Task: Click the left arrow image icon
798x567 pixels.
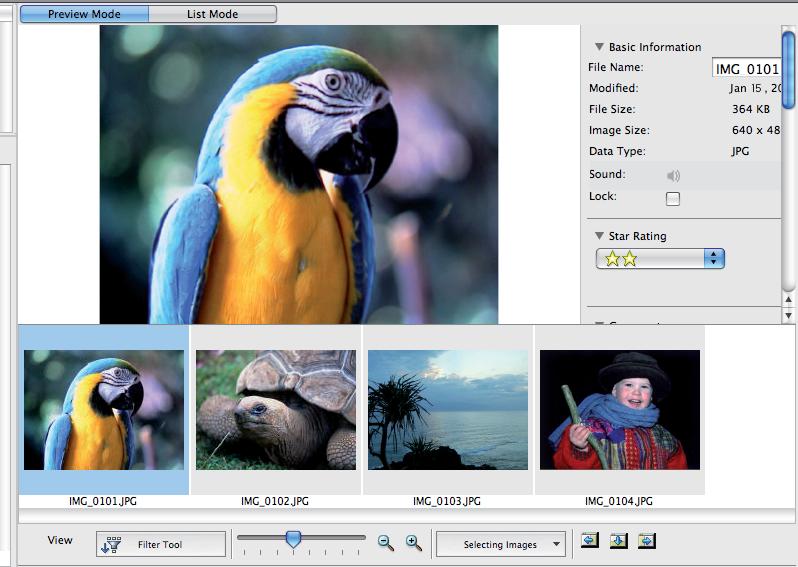Action: [590, 540]
